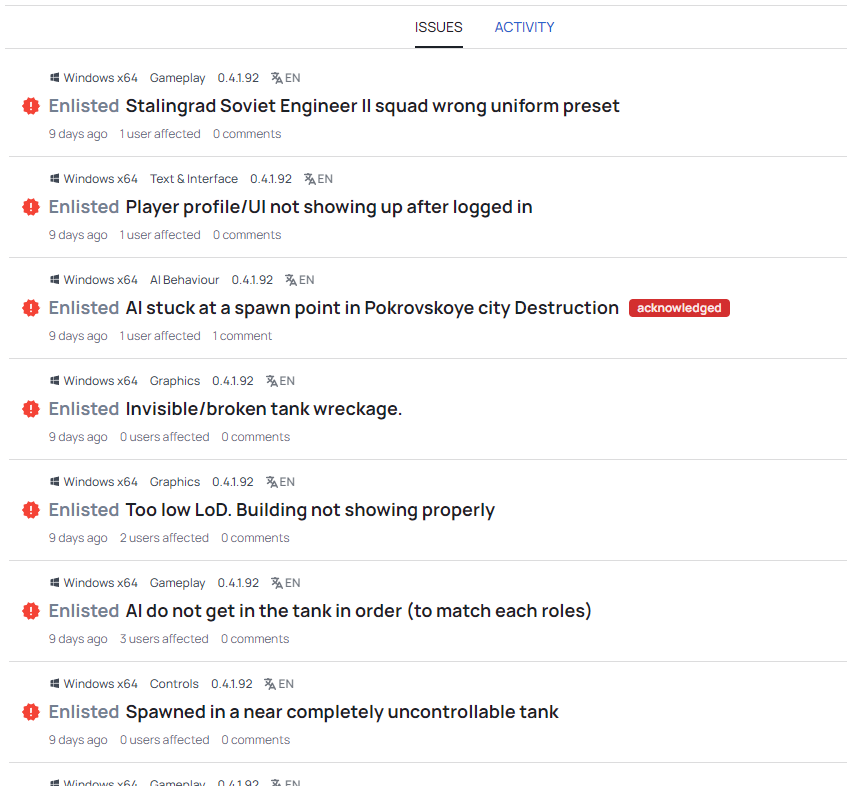Image resolution: width=847 pixels, height=786 pixels.
Task: Click the translate language icon on the Text & Interface issue
Action: 310,179
